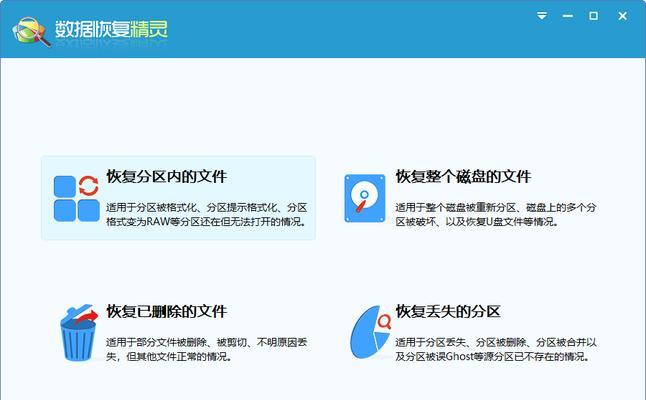
Task: Open the title bar dropdown menu icon
Action: [542, 16]
